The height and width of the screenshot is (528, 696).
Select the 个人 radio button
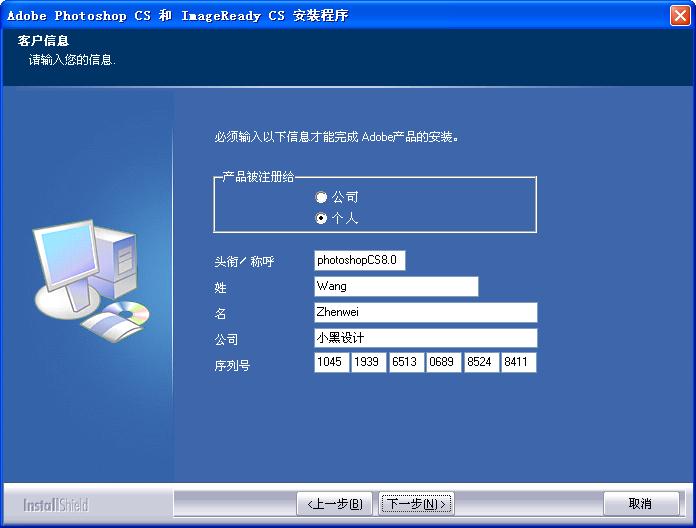pyautogui.click(x=321, y=218)
